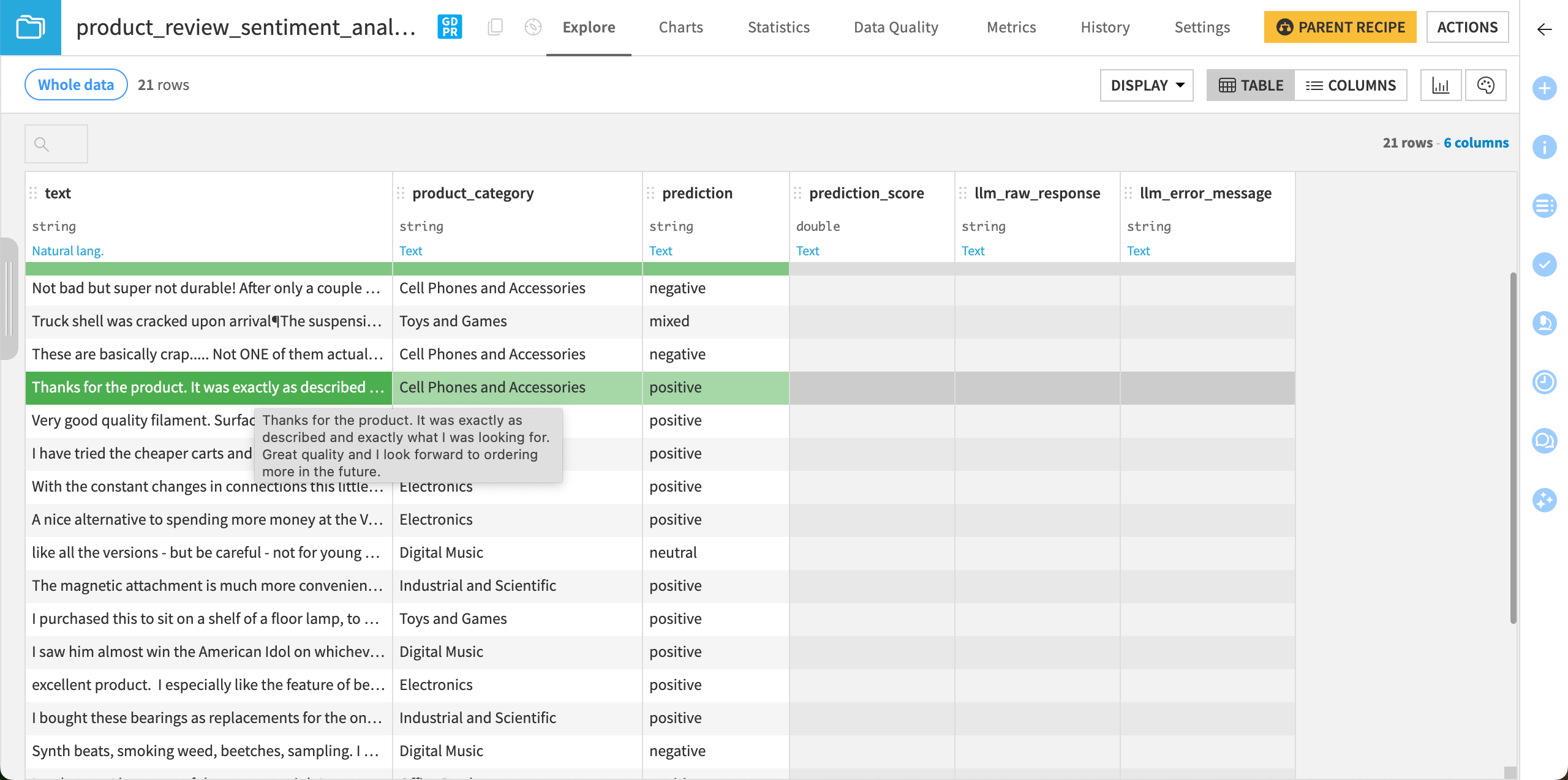The width and height of the screenshot is (1568, 780).
Task: Click 'Thanks for the product' highlighted row
Action: [209, 388]
